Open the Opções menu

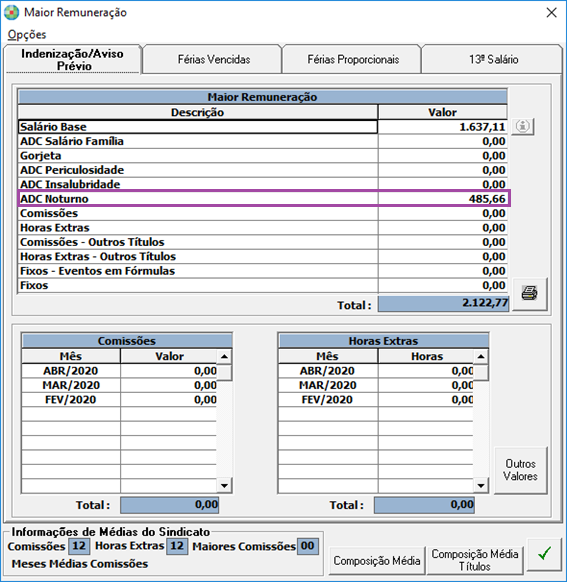[x=27, y=35]
